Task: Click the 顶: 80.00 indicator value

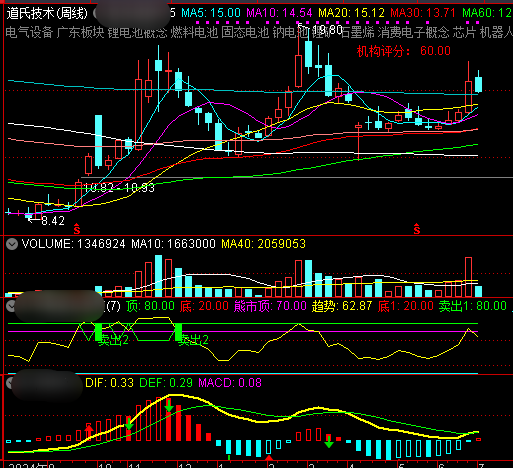Action: tap(150, 306)
